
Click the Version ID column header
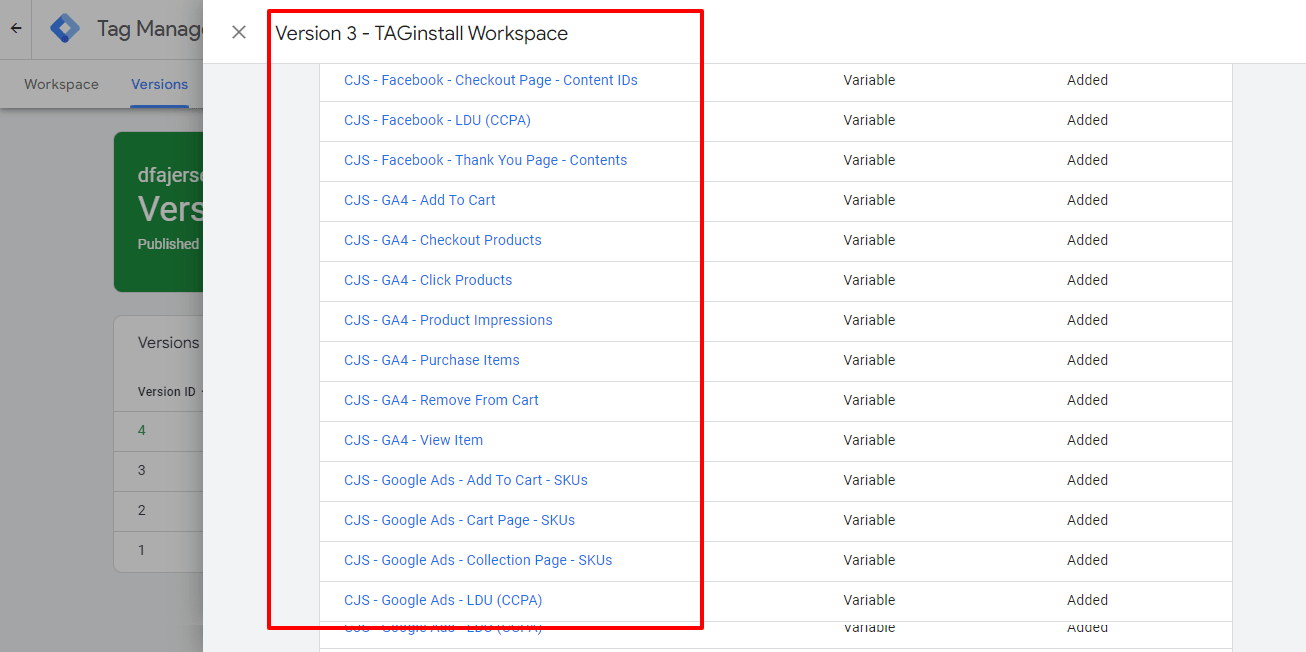[x=166, y=392]
